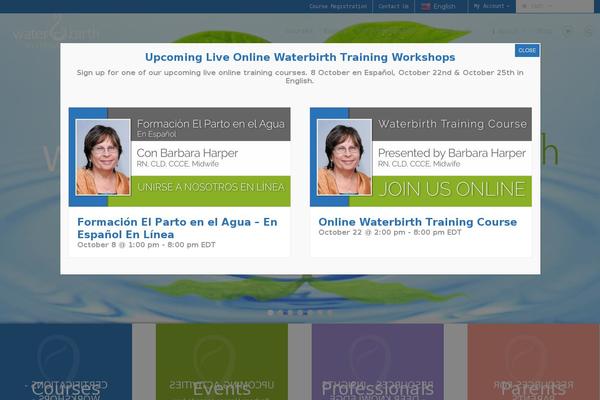This screenshot has height=400, width=600.
Task: Expand the My Account menu
Action: tap(491, 6)
